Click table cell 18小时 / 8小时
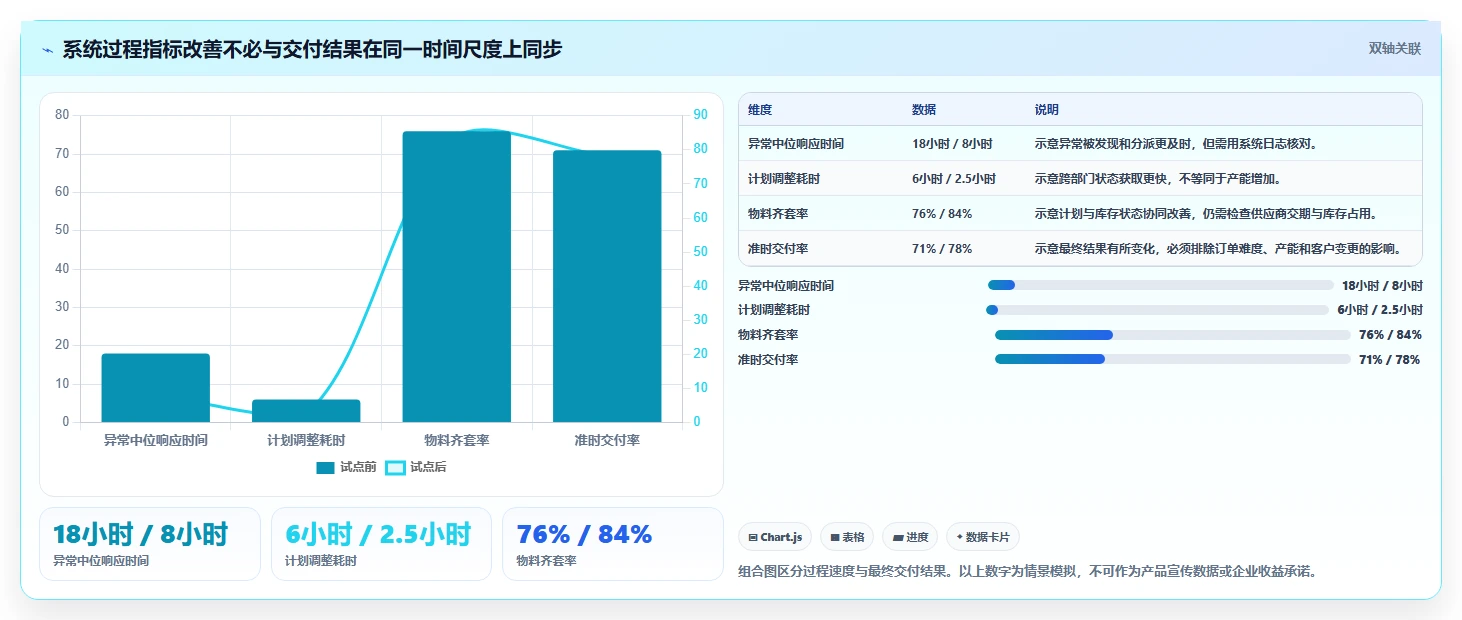1462x620 pixels. click(952, 144)
